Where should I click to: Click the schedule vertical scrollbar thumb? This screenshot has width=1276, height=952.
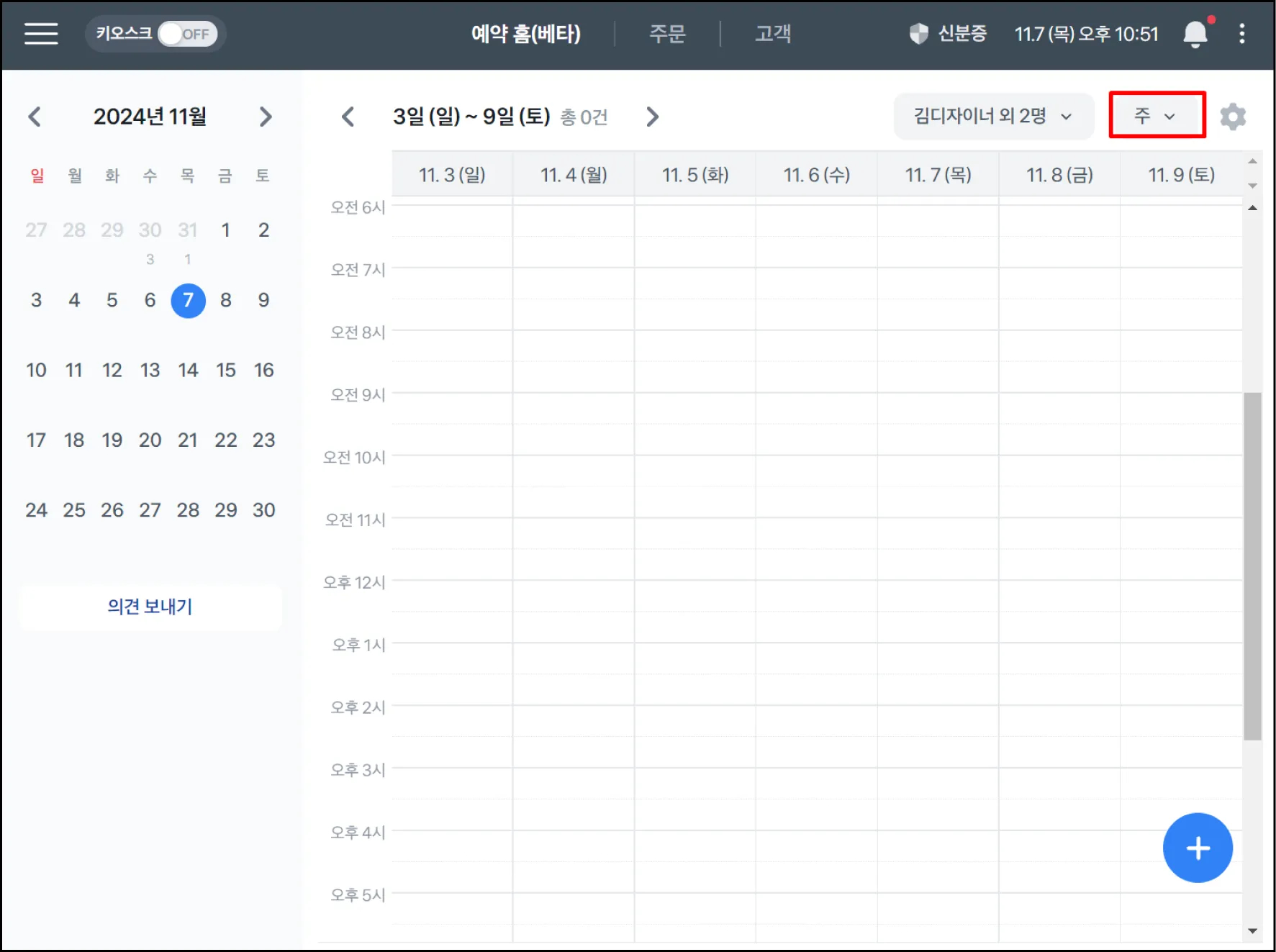[x=1252, y=566]
